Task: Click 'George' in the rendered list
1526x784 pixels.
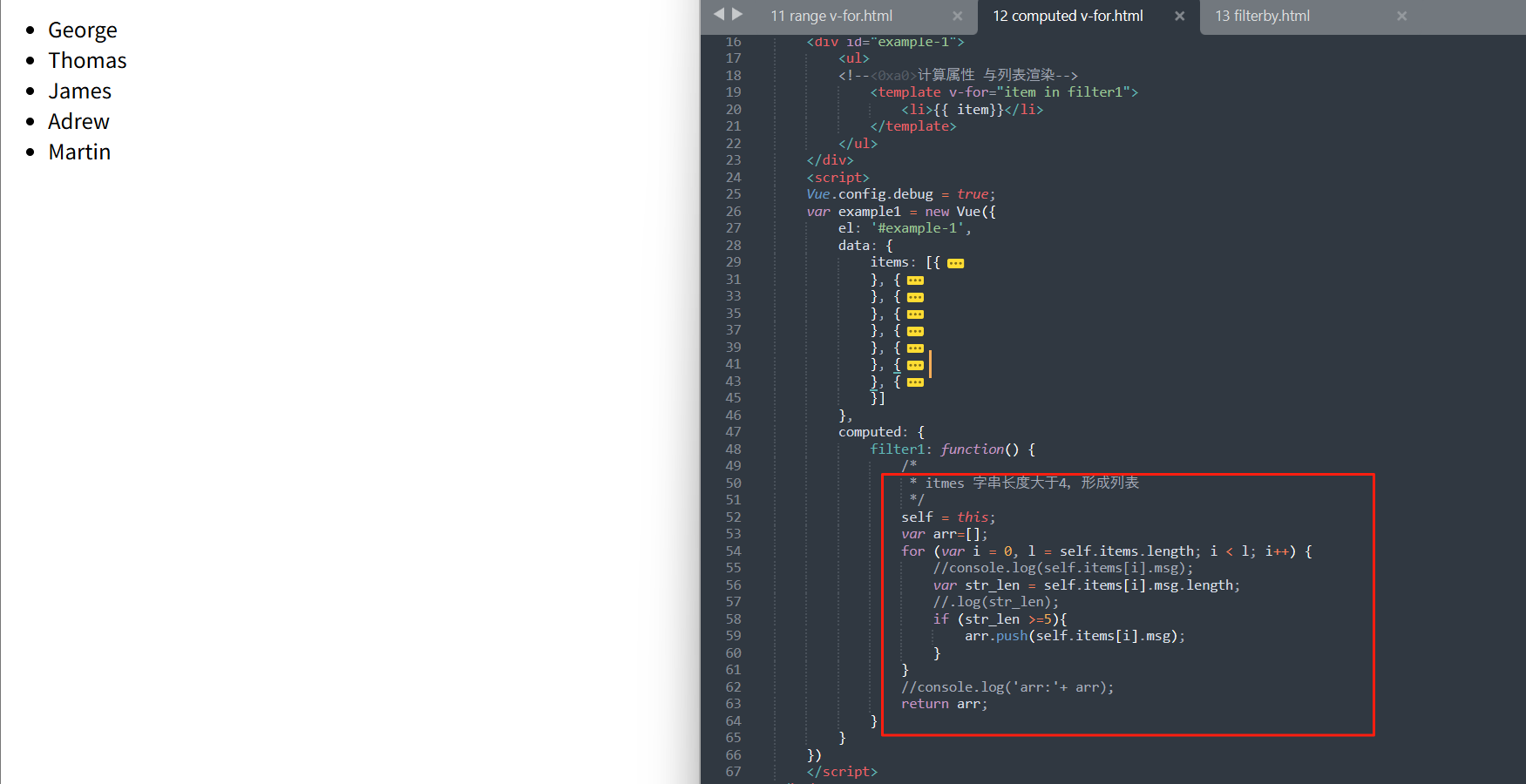Action: click(x=82, y=30)
